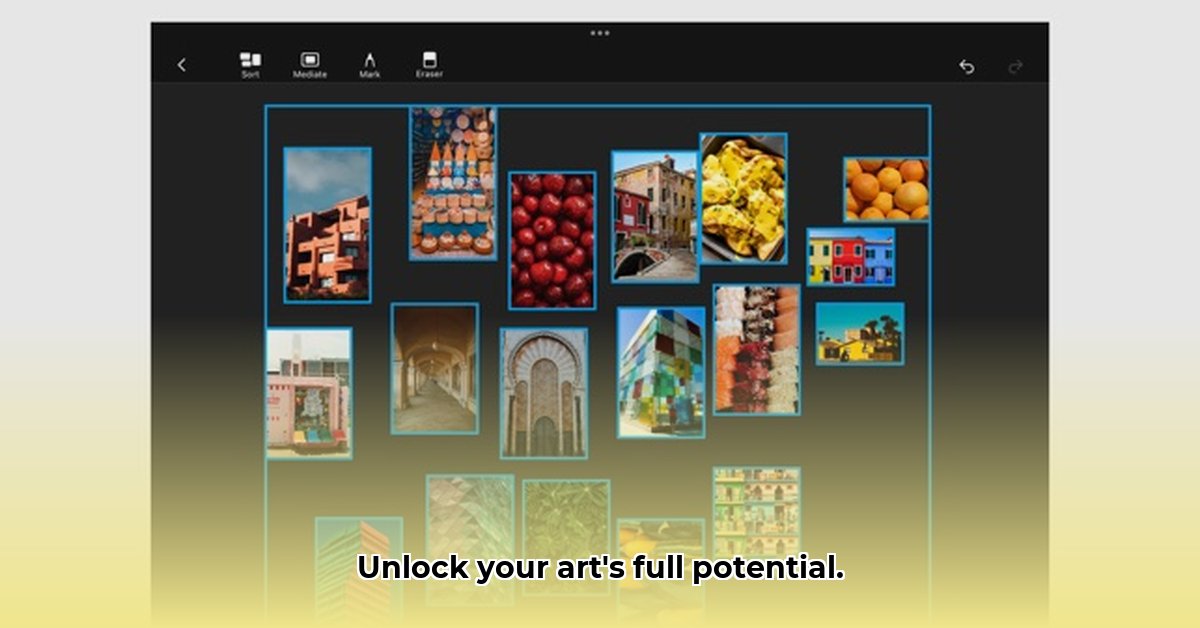
Task: Select the colorful spice market photo
Action: pyautogui.click(x=452, y=183)
